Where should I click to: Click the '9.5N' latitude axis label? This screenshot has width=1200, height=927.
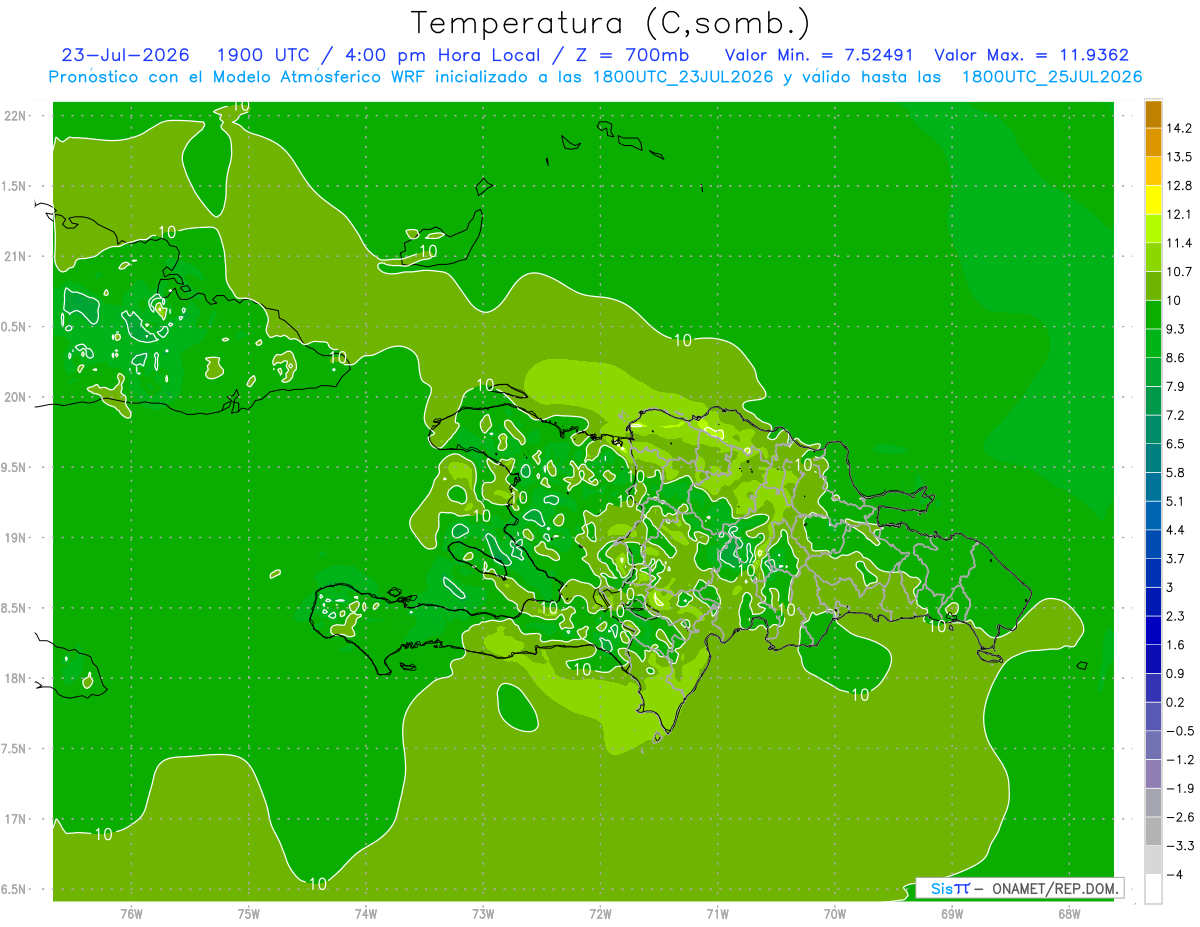coord(15,468)
